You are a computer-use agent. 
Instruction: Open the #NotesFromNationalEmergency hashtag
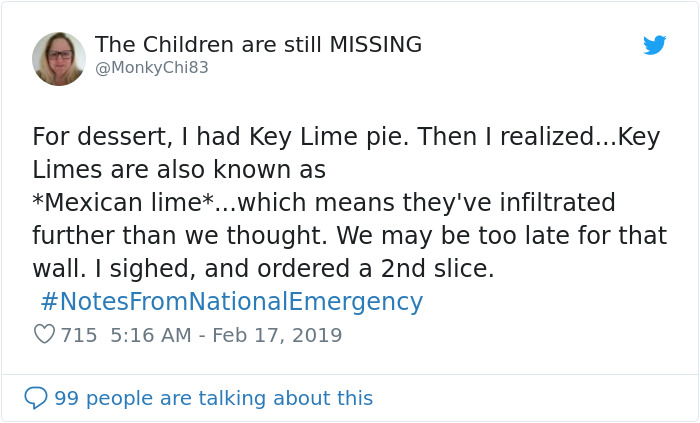(232, 302)
